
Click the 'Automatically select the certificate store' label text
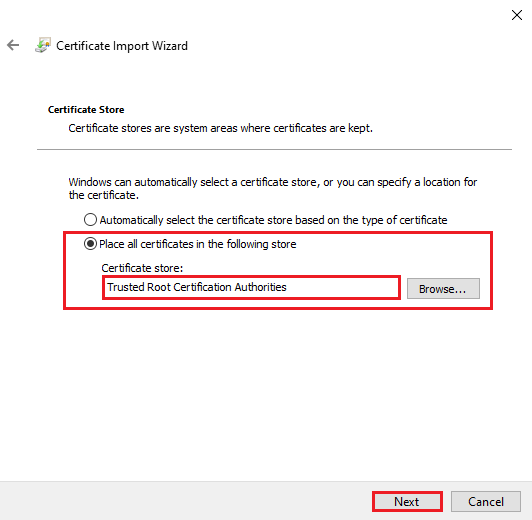point(273,220)
